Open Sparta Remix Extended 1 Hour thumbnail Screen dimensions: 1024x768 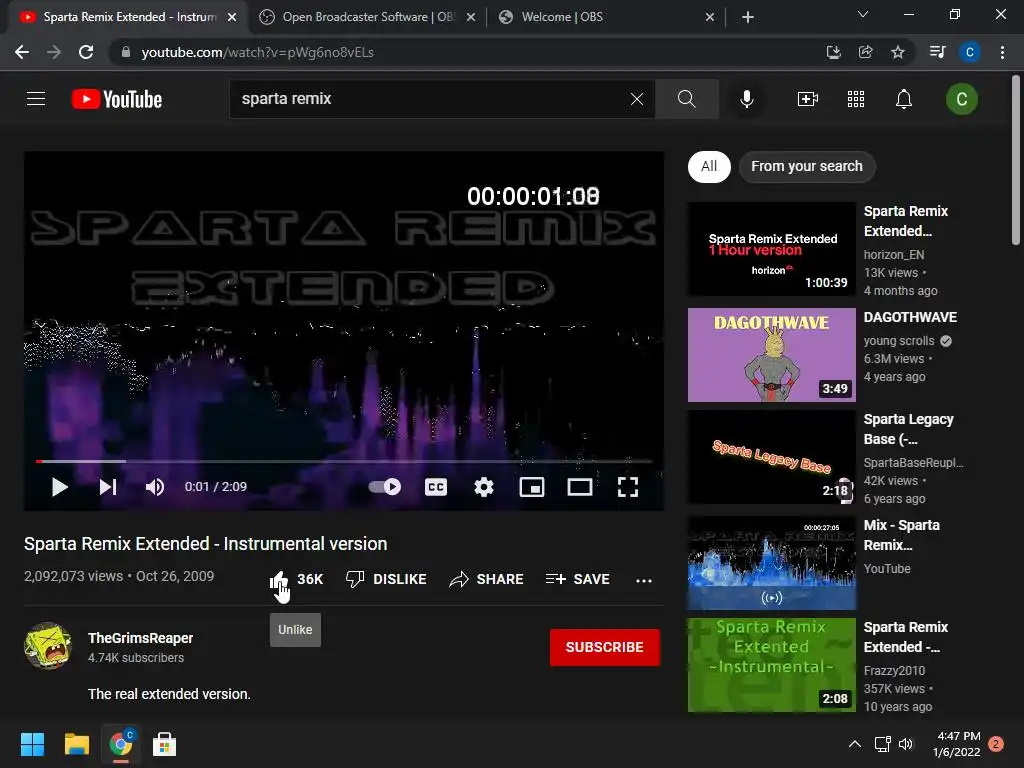coord(772,249)
